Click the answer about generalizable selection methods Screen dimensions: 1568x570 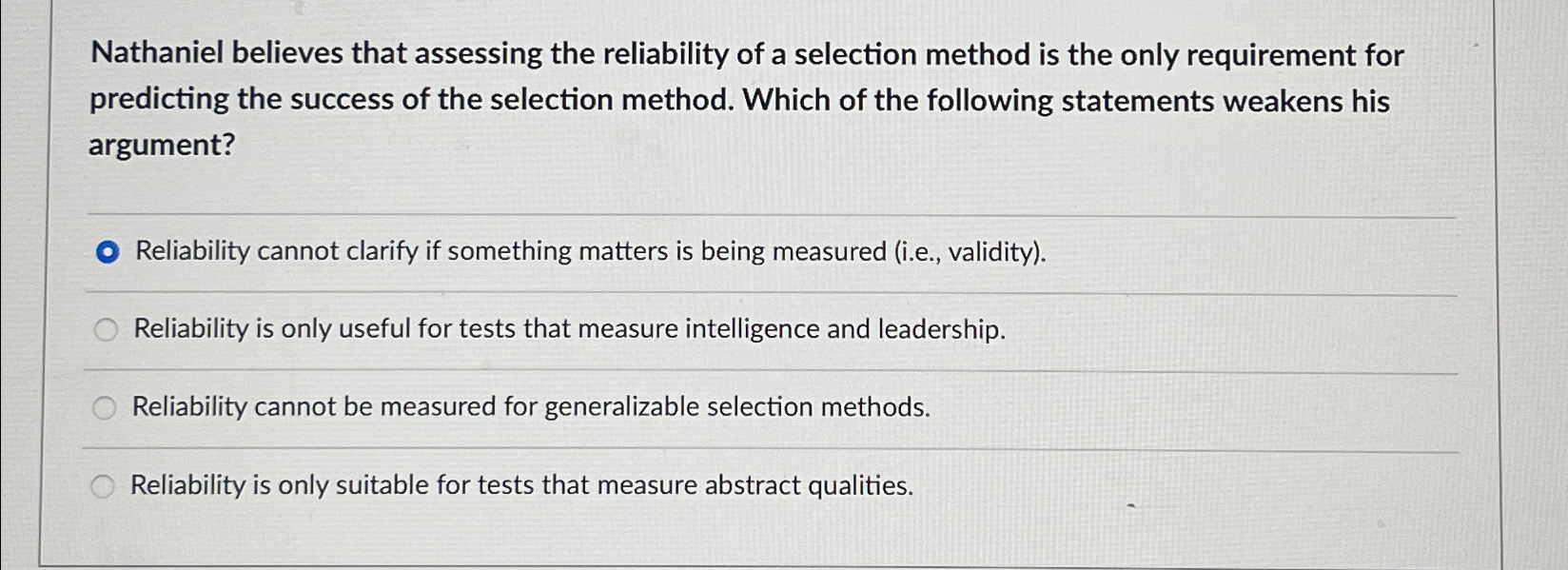point(532,407)
